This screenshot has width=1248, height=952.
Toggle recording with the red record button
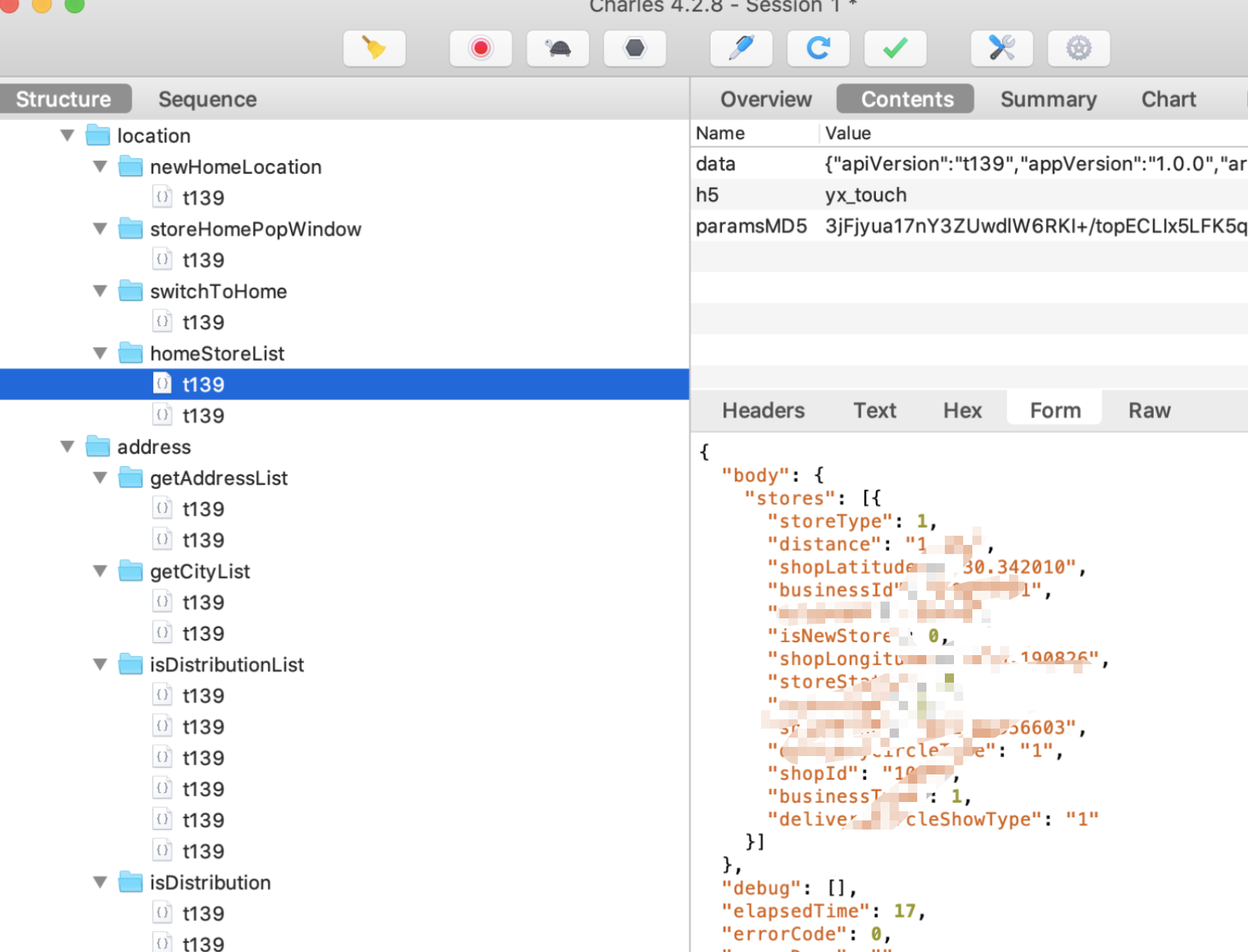tap(481, 48)
